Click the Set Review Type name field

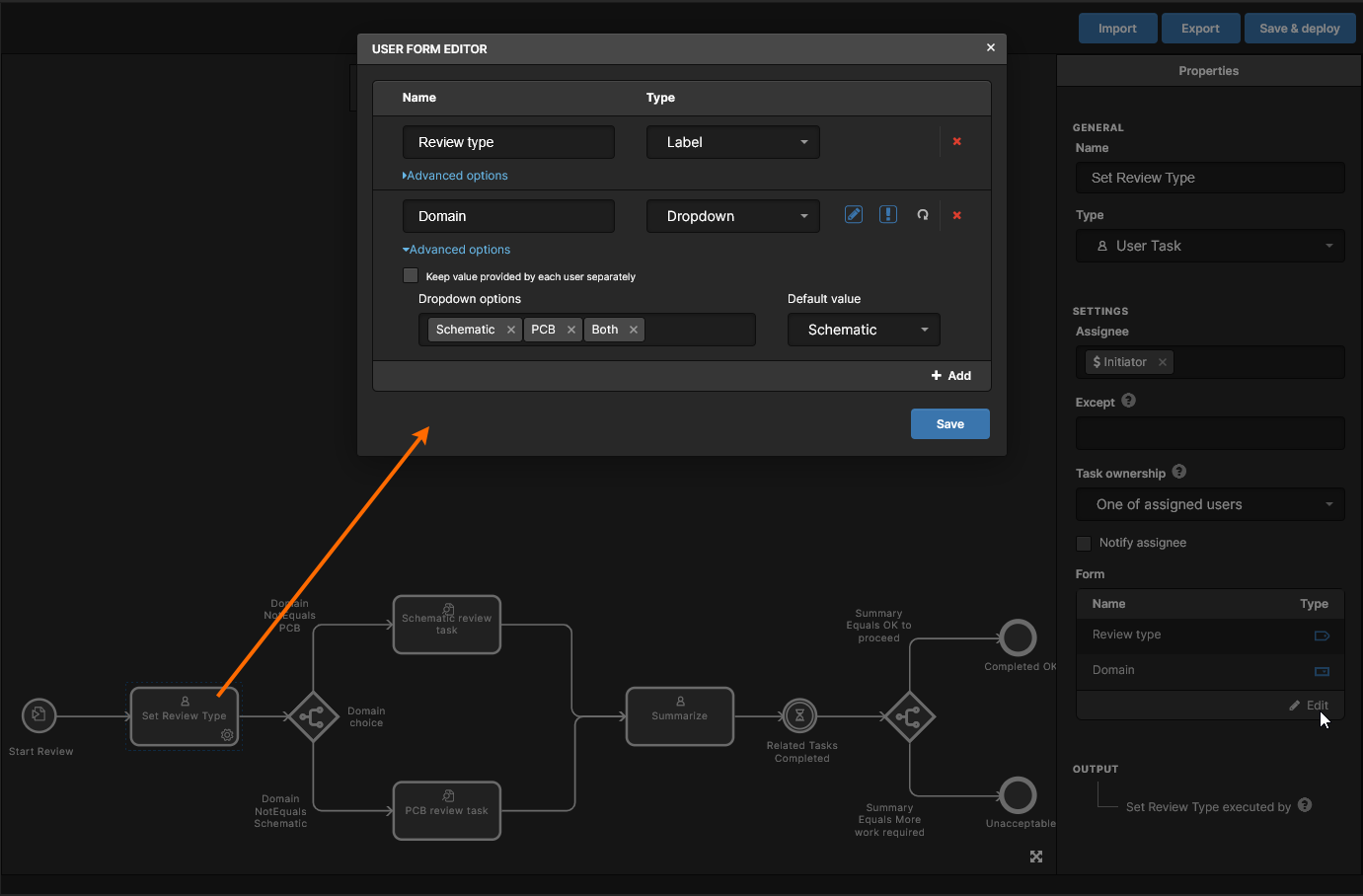coord(1210,178)
